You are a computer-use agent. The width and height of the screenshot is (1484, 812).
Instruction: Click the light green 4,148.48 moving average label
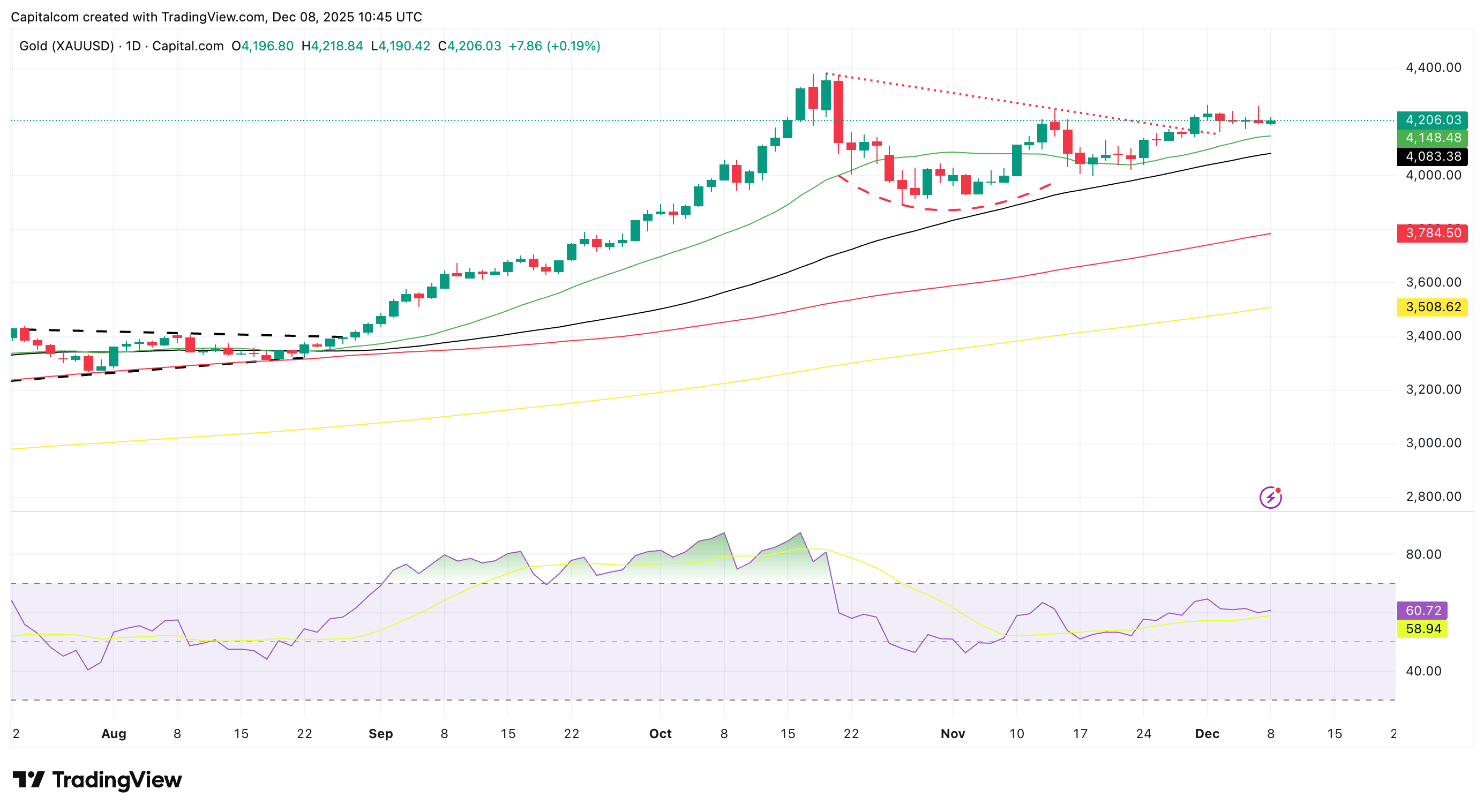click(1432, 138)
